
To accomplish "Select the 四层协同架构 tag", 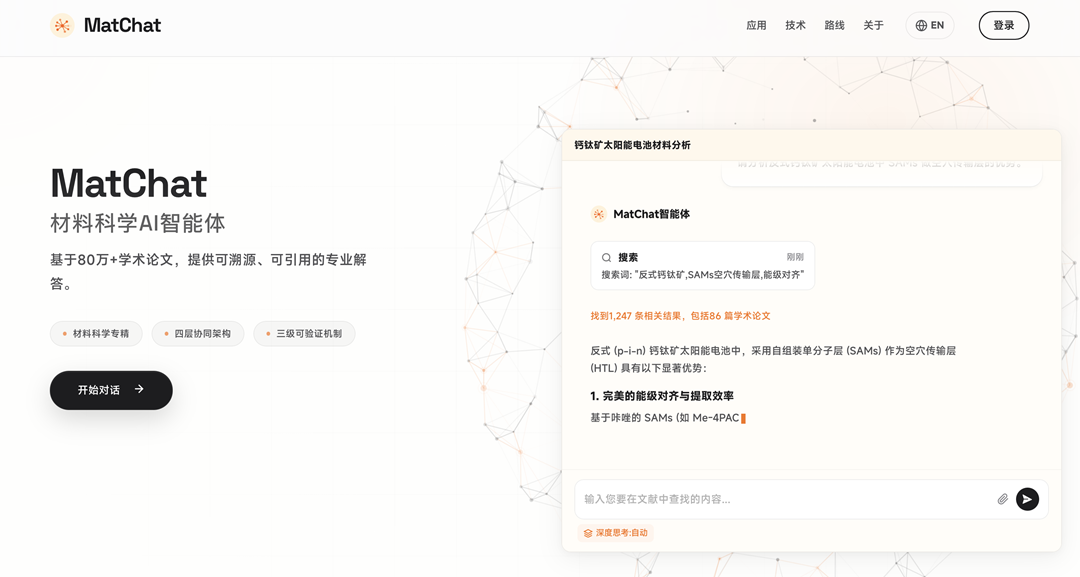I will (198, 334).
